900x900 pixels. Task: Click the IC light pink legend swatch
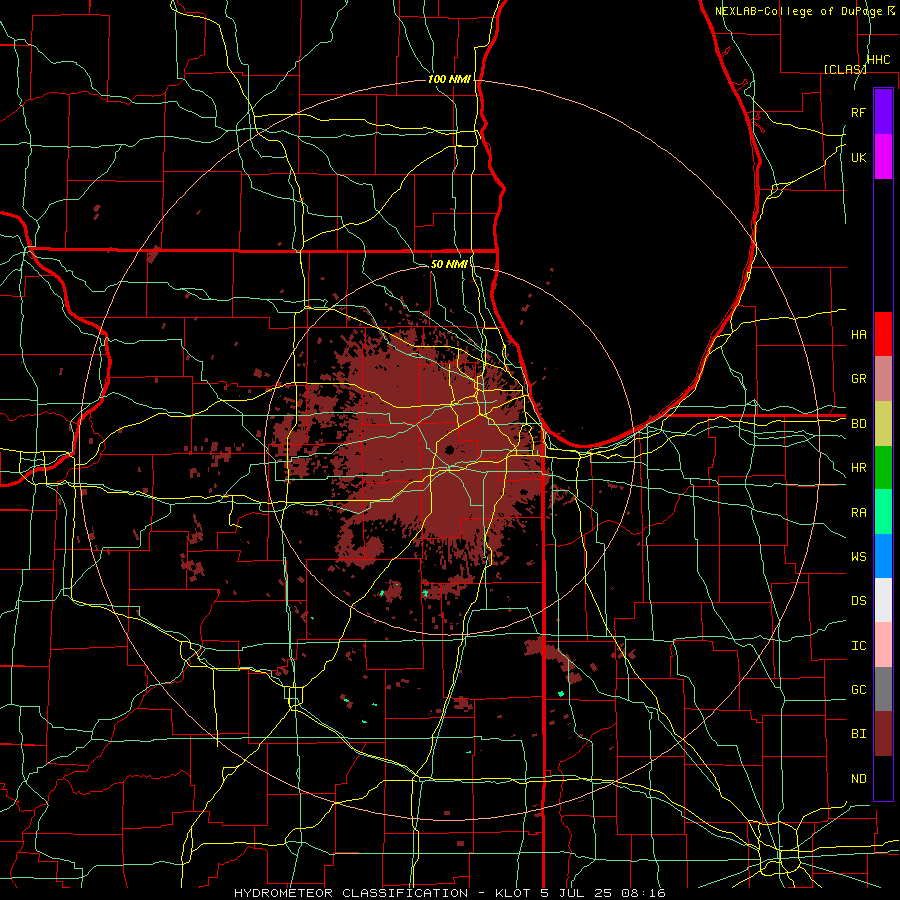(883, 645)
